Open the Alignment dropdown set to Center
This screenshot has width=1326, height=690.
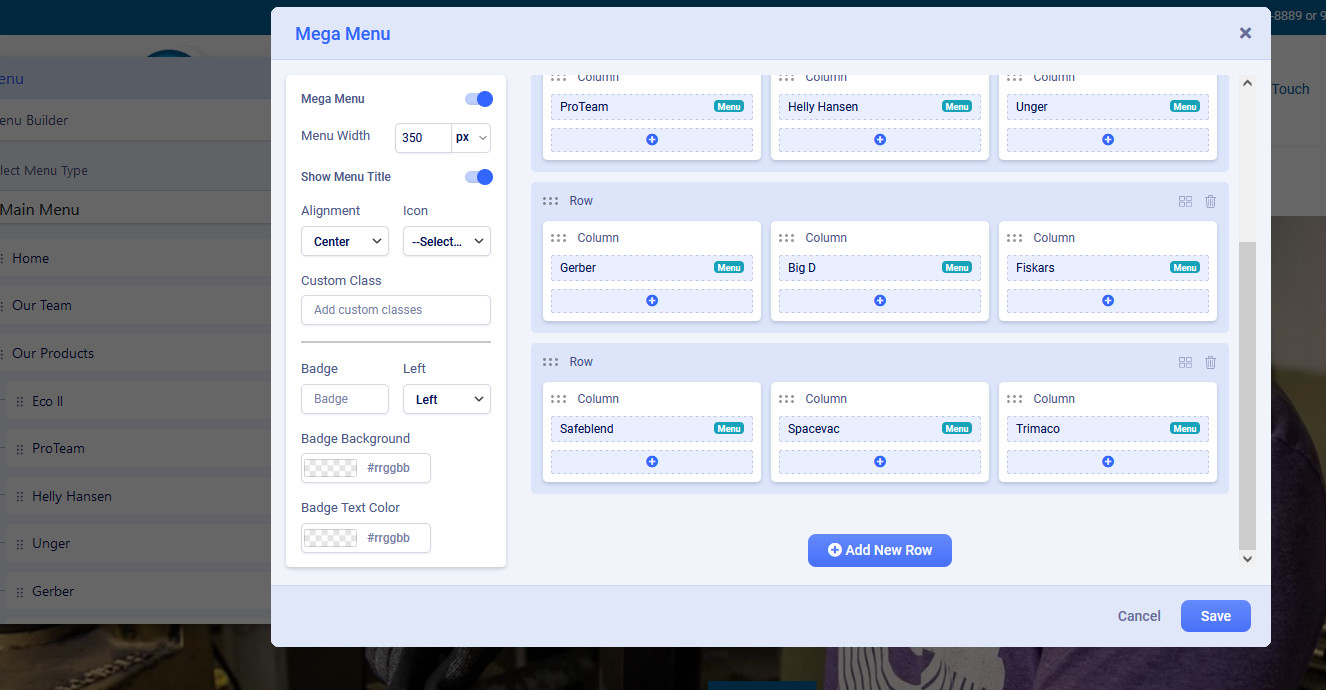pos(345,242)
